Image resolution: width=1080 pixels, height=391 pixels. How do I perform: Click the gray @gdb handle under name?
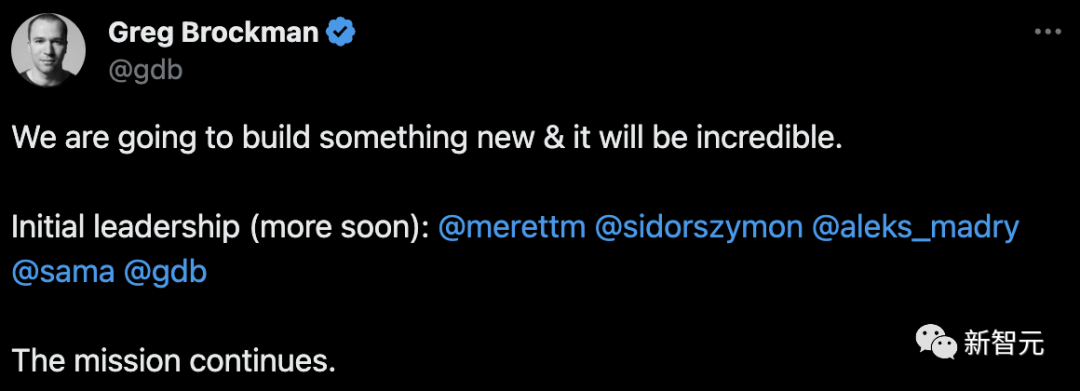[145, 70]
